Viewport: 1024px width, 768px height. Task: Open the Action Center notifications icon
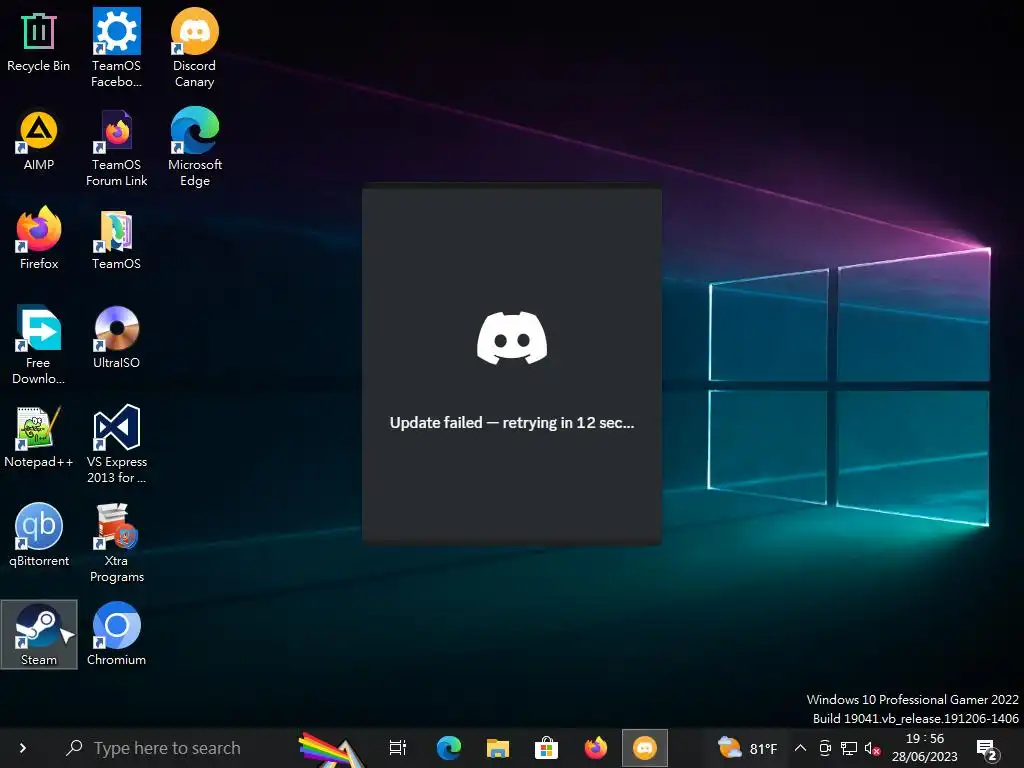click(x=987, y=750)
